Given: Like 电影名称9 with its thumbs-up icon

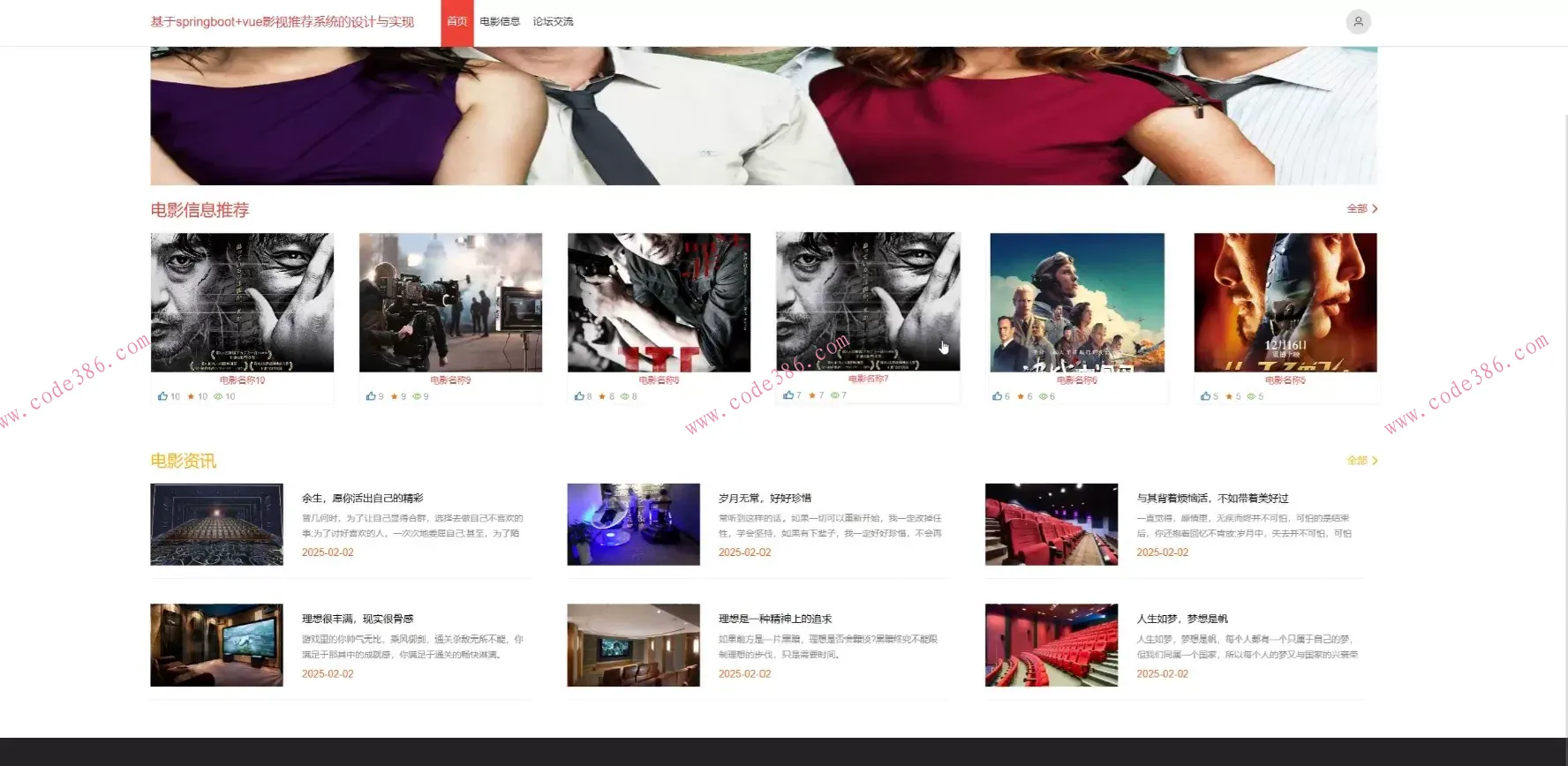Looking at the screenshot, I should click(x=371, y=396).
